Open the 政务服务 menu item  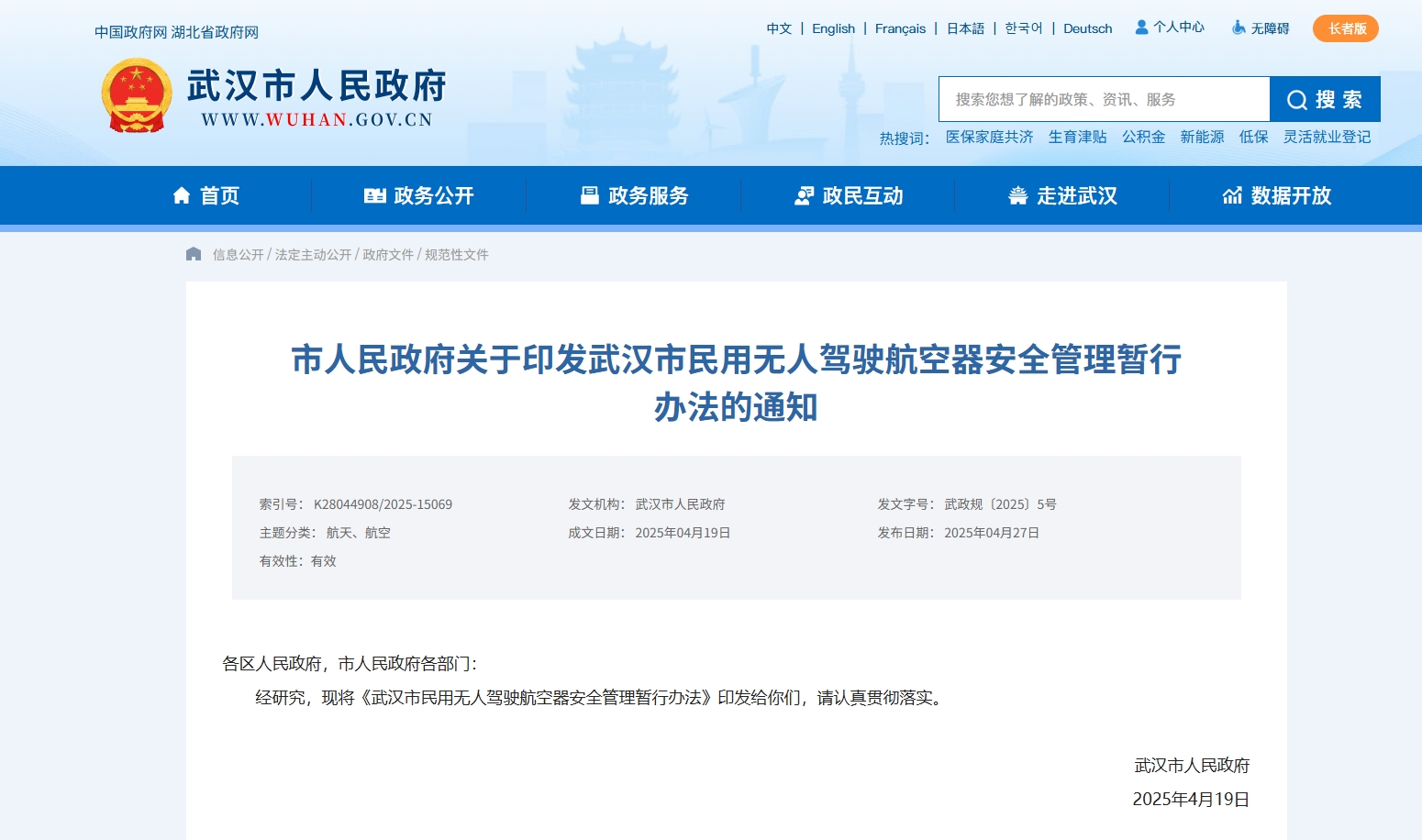coord(648,195)
